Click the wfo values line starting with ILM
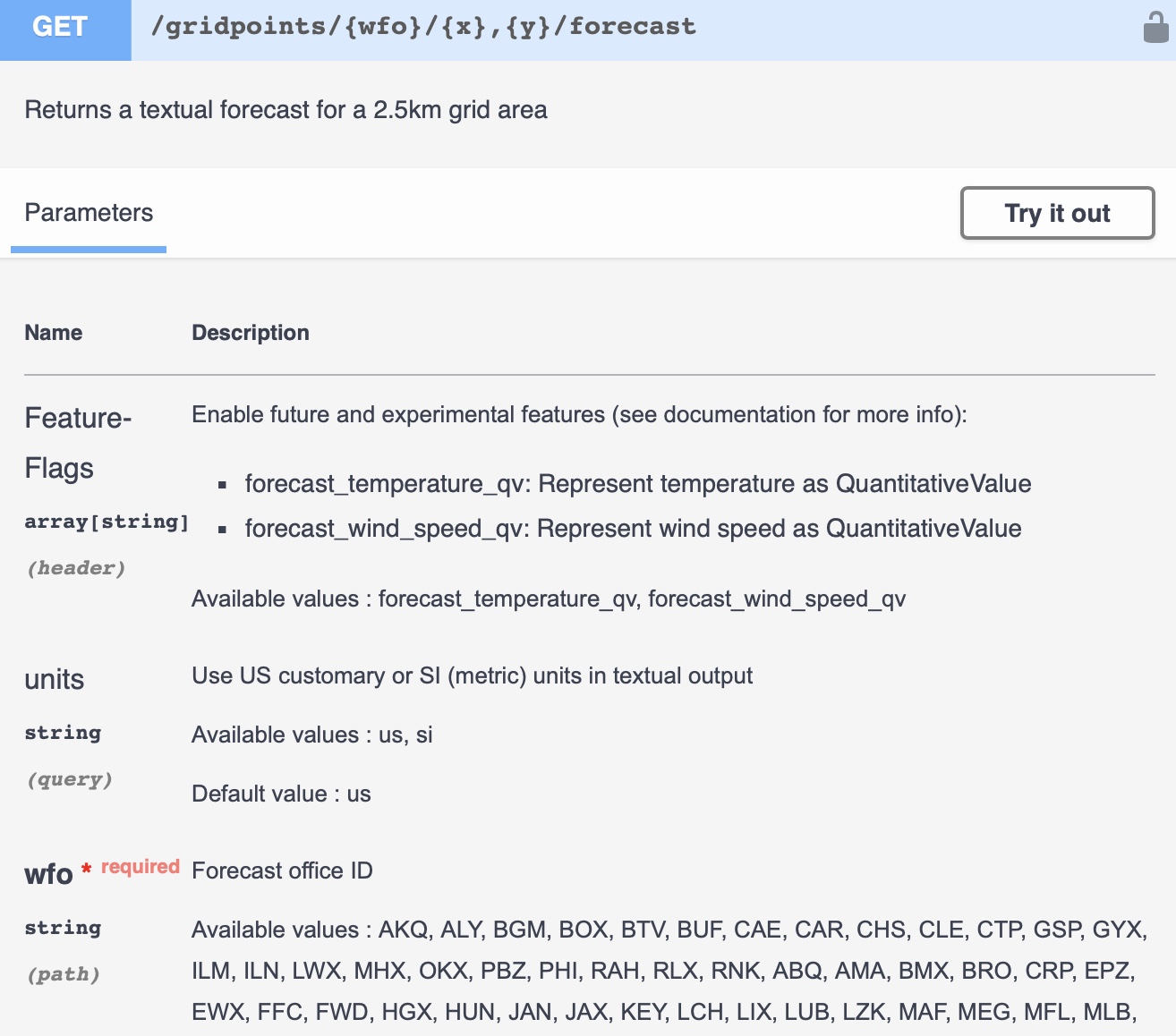1176x1036 pixels. coord(663,971)
